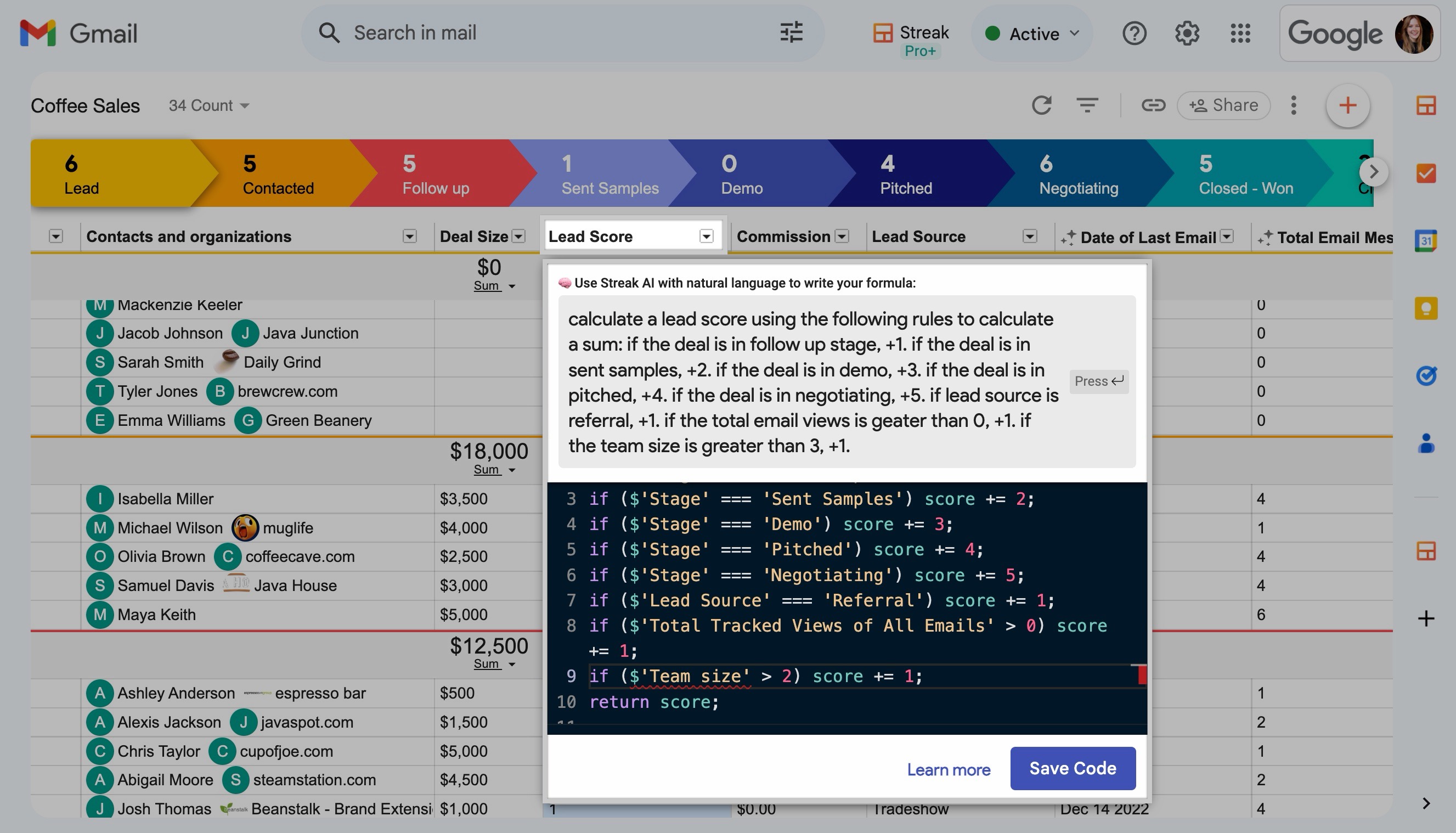
Task: Change the $18,000 Sum aggregation dropdown
Action: click(x=495, y=470)
